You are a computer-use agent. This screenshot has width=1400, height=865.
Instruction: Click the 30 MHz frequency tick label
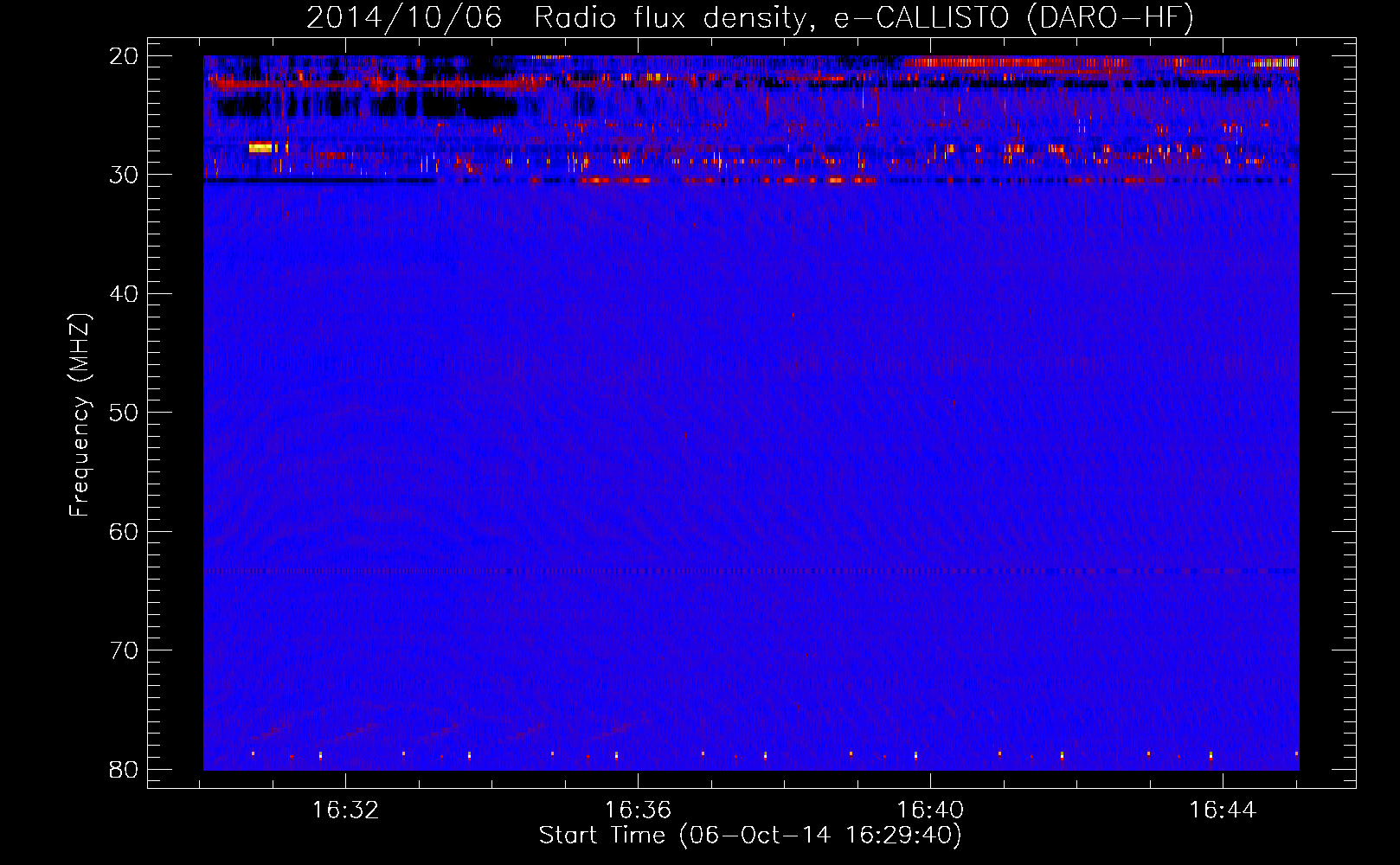[x=124, y=175]
